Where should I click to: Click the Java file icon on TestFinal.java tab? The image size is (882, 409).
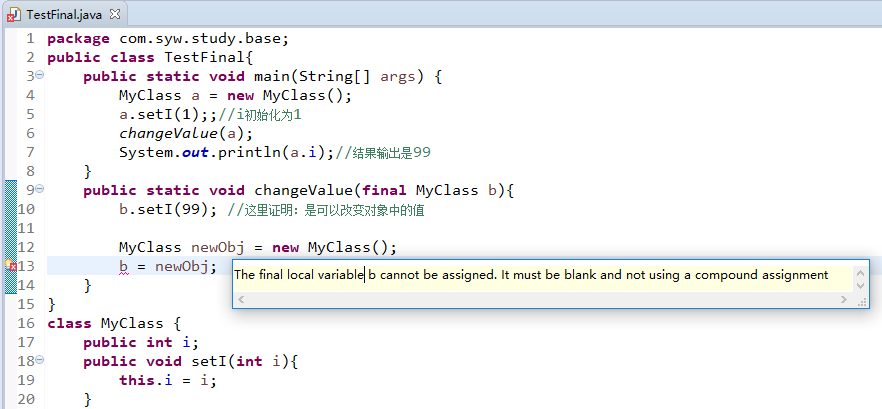14,15
